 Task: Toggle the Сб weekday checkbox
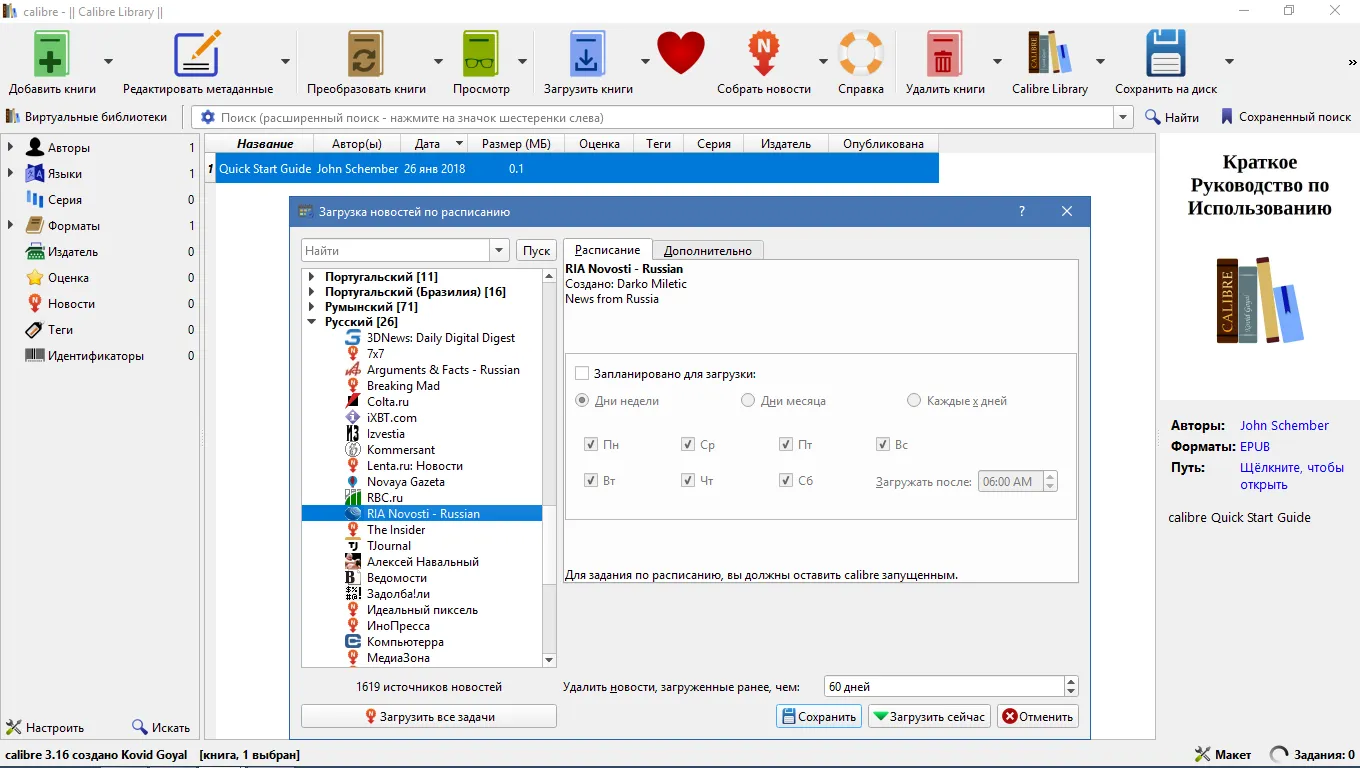786,481
